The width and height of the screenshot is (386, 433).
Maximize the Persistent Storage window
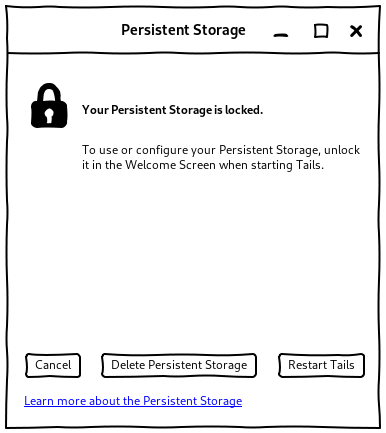pyautogui.click(x=321, y=31)
